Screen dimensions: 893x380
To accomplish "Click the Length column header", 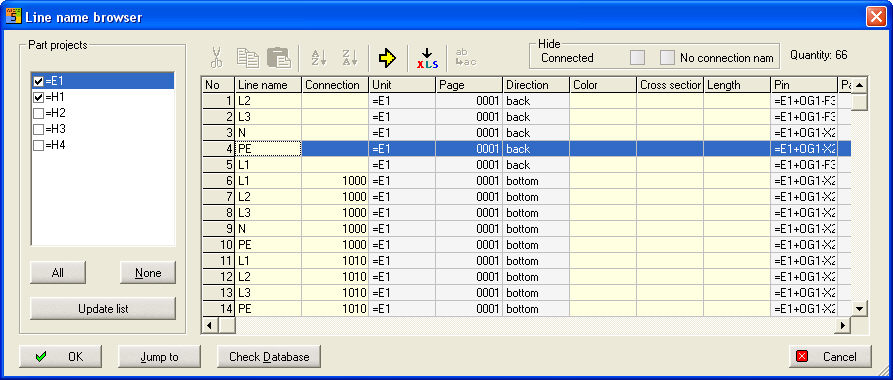I will [737, 85].
